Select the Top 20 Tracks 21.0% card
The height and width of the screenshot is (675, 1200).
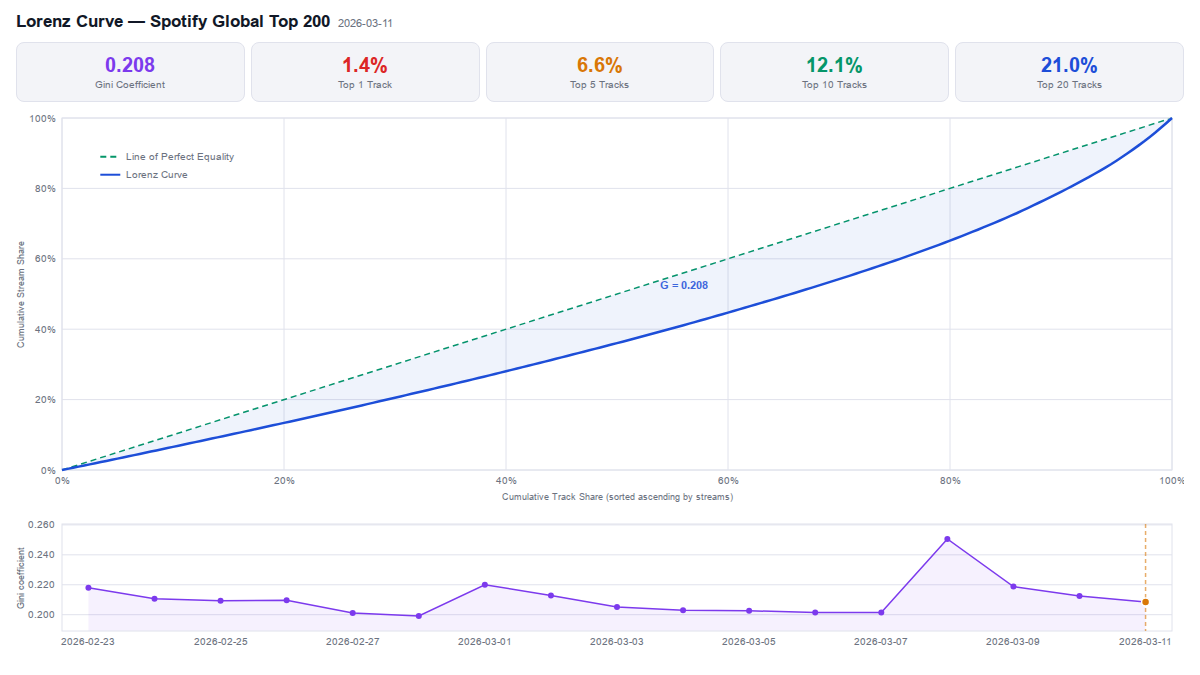[1069, 72]
